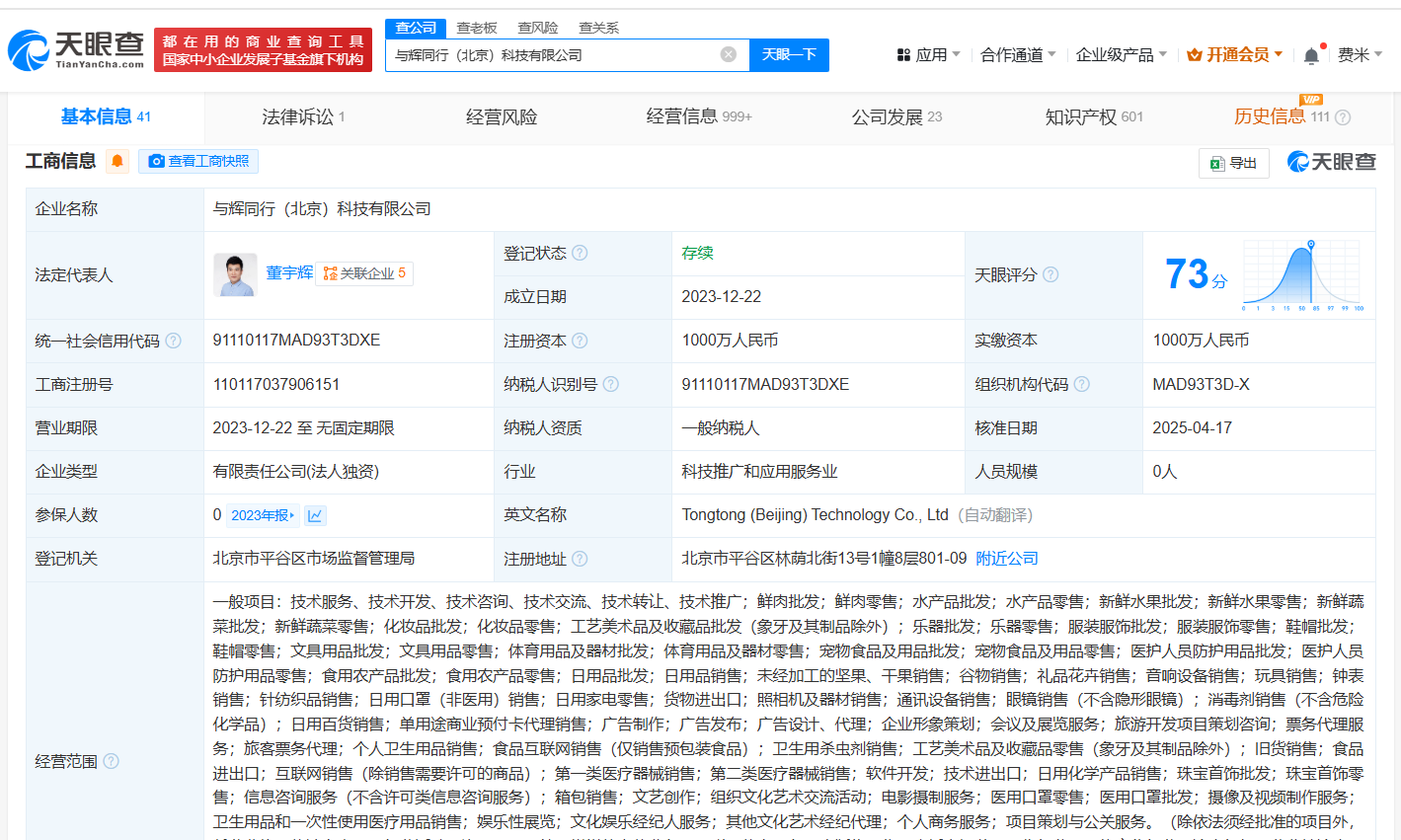
Task: Click establishment date 2023-12-22
Action: click(x=721, y=296)
